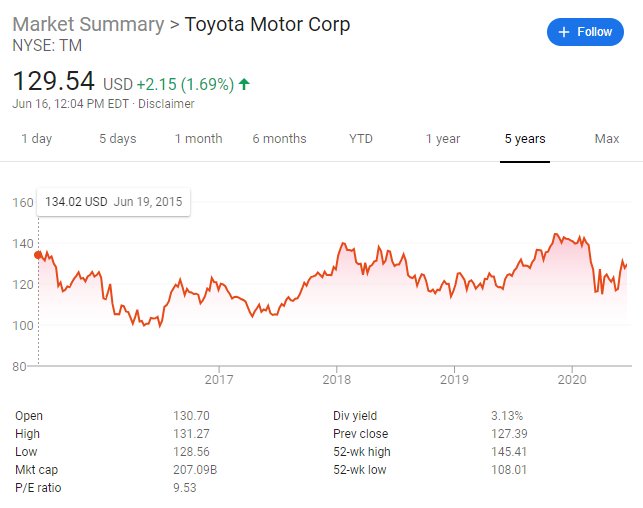643x508 pixels.
Task: Open the Disclaimer link
Action: pyautogui.click(x=166, y=104)
